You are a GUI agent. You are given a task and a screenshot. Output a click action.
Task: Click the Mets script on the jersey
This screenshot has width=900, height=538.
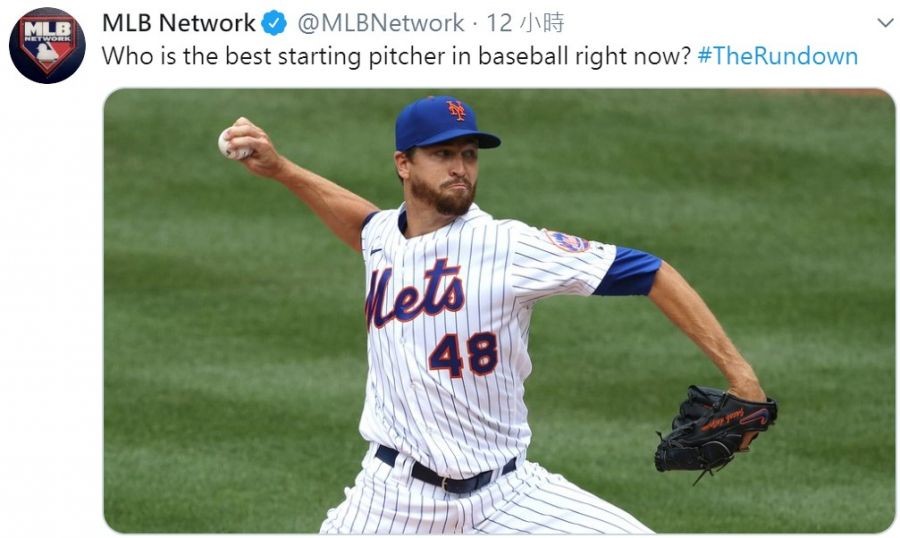(414, 295)
